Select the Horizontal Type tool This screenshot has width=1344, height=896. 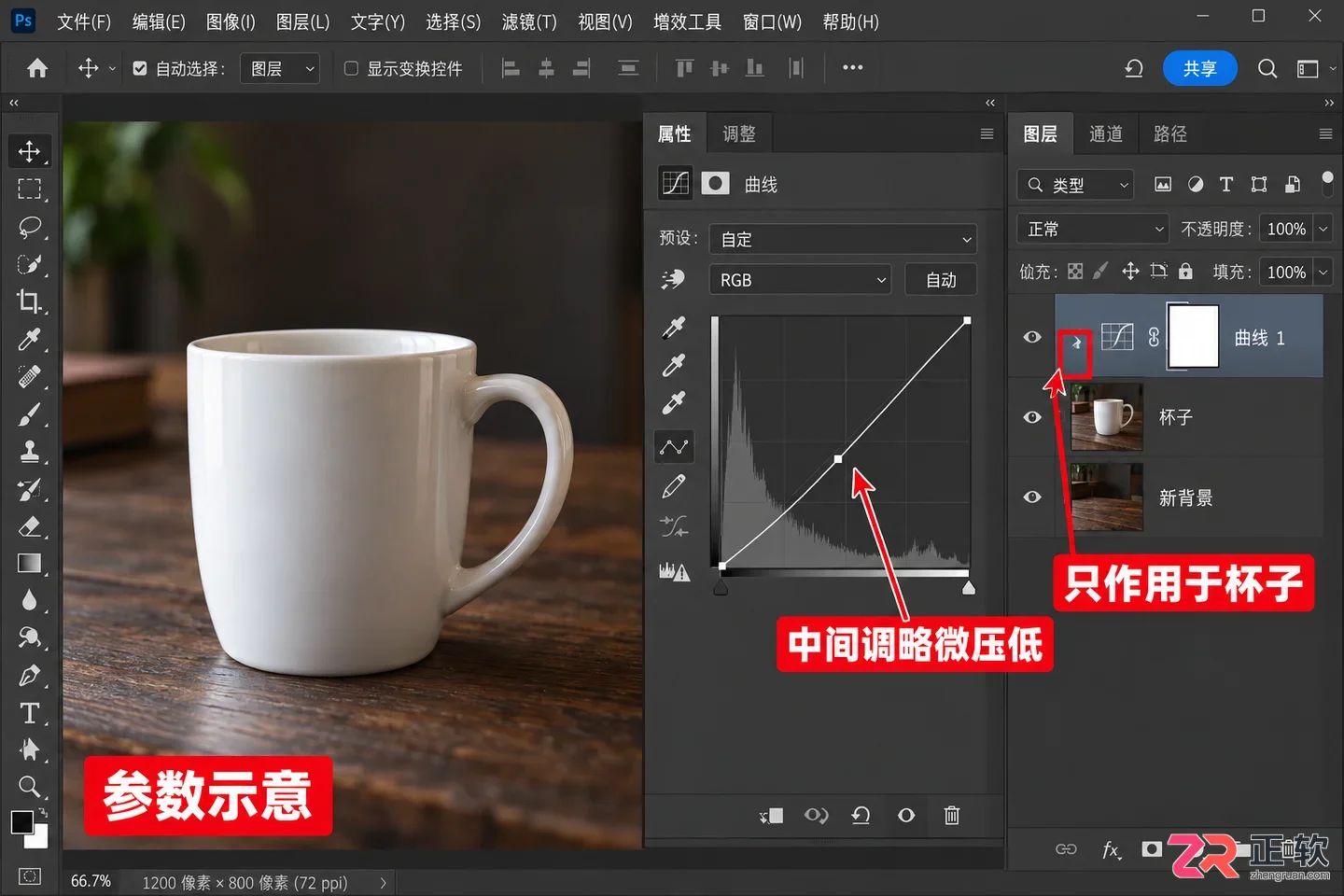click(29, 713)
